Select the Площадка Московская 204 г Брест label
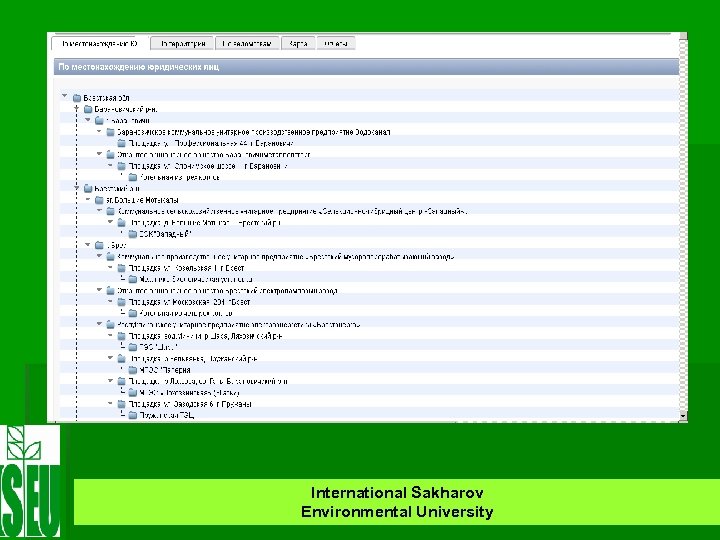The image size is (720, 540). coord(189,302)
